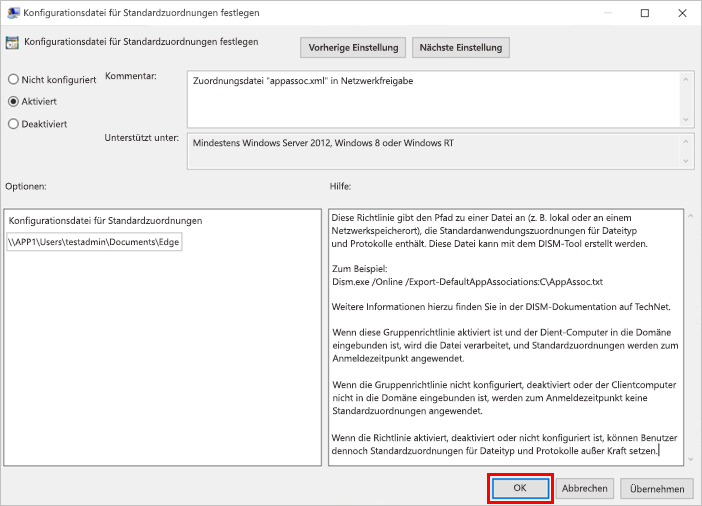Click the Konfigurationsdatei für Standardzuordnungen option label
The height and width of the screenshot is (506, 702).
point(106,221)
